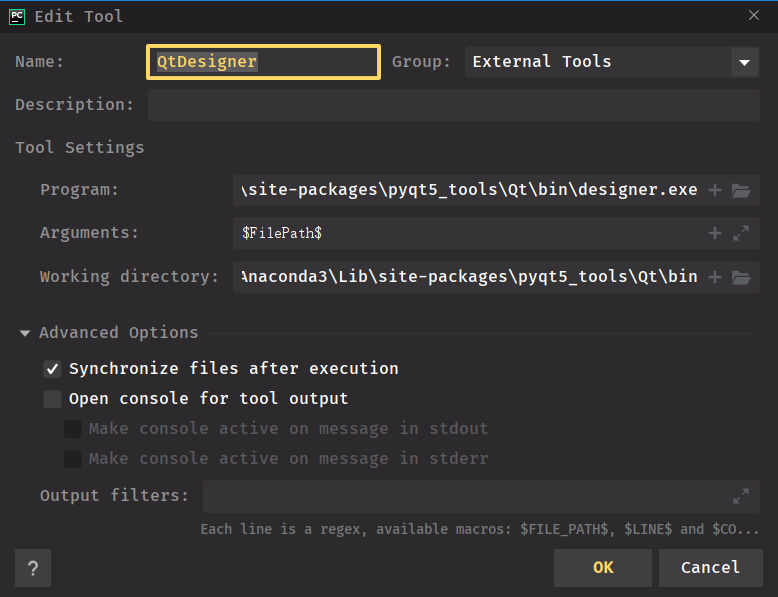Toggle Make console active on message in stderr
Viewport: 778px width, 597px height.
point(72,459)
